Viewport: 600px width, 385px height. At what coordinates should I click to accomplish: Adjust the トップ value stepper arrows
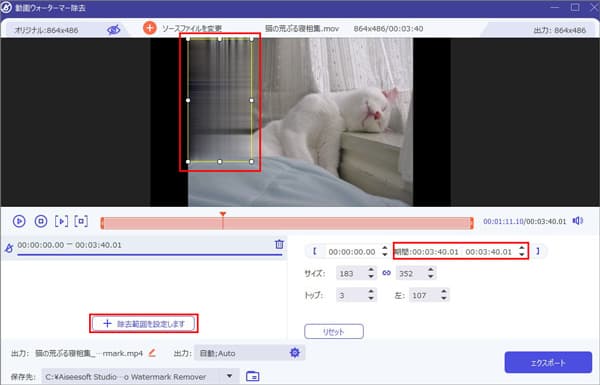pos(371,295)
